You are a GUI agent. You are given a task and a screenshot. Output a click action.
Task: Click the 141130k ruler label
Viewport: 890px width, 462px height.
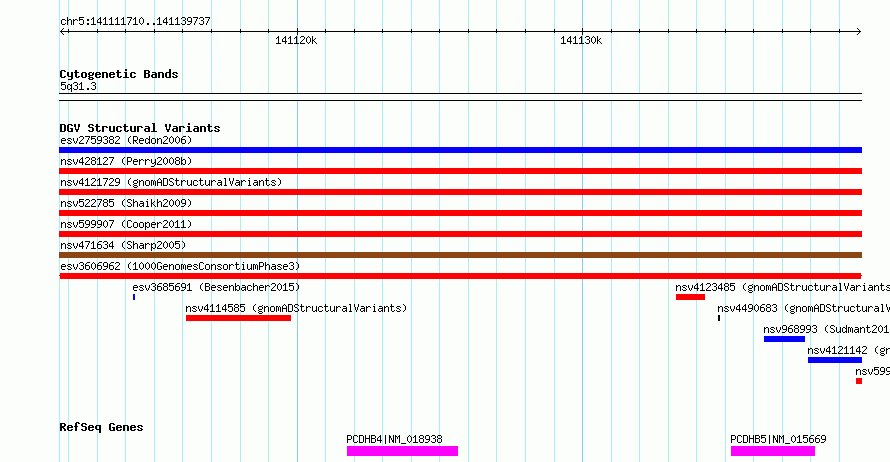(581, 40)
